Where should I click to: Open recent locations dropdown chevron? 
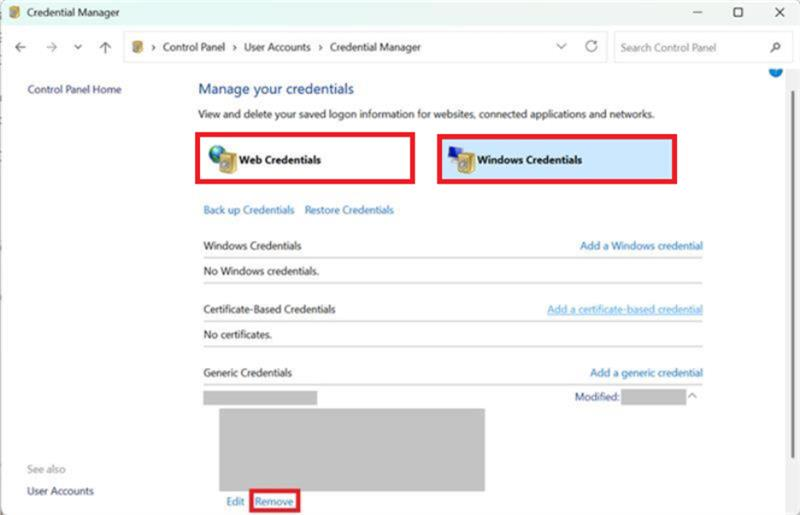coord(78,47)
